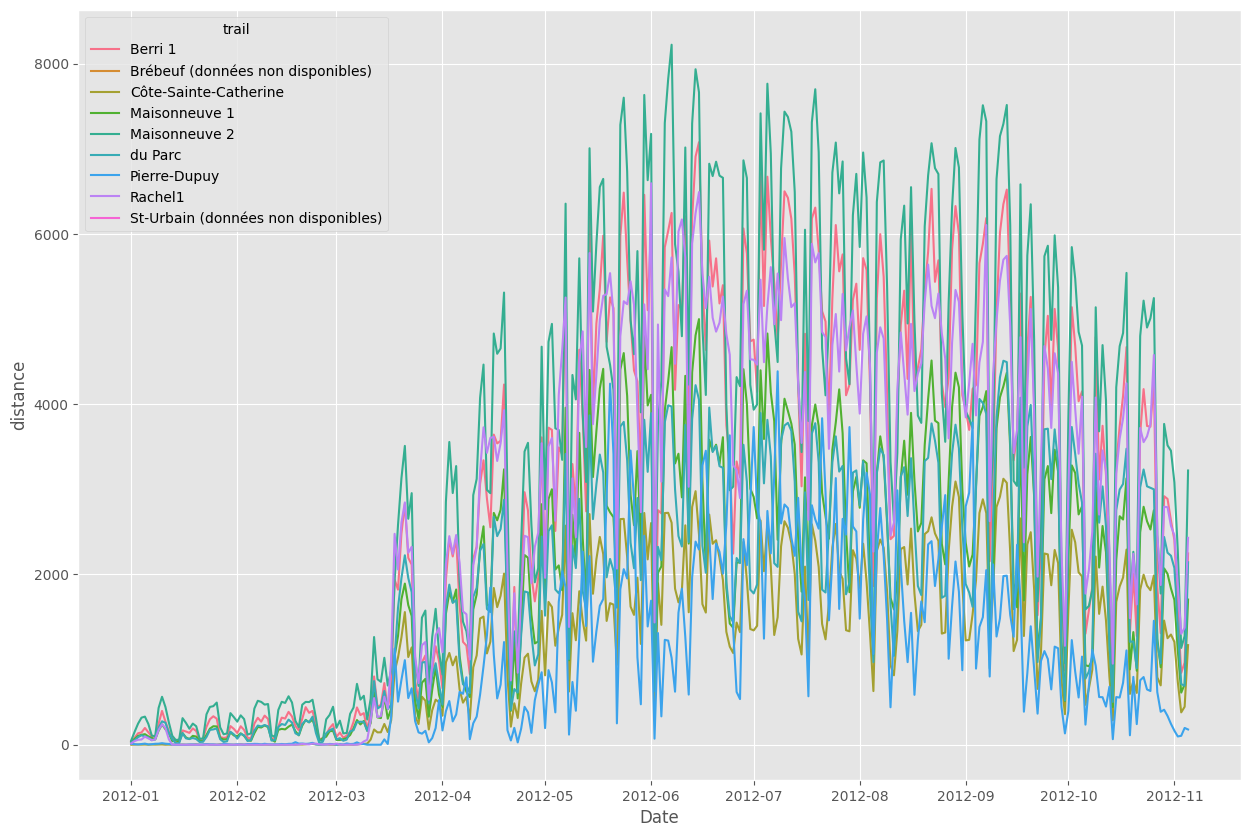Click the 'trail' legend title

coord(236,30)
